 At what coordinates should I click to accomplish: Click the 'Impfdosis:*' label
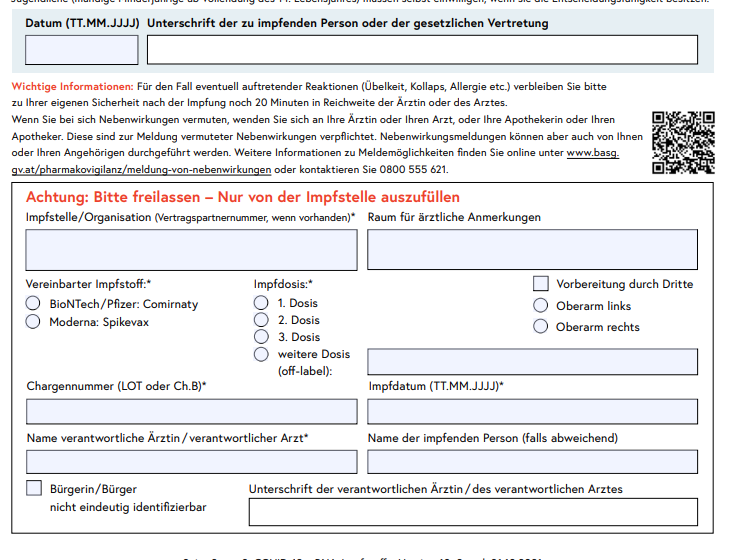pyautogui.click(x=283, y=284)
